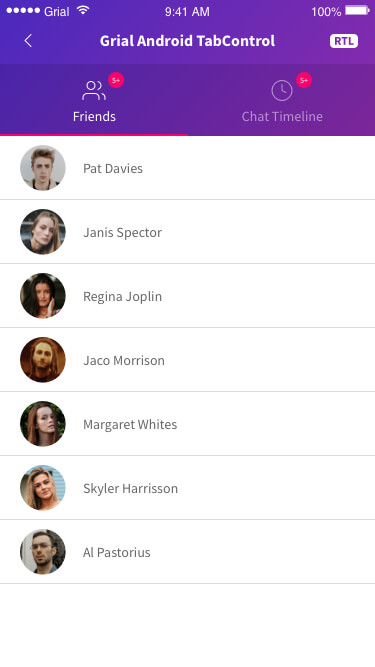Tap the back arrow in header
375x667 pixels.
pyautogui.click(x=28, y=41)
